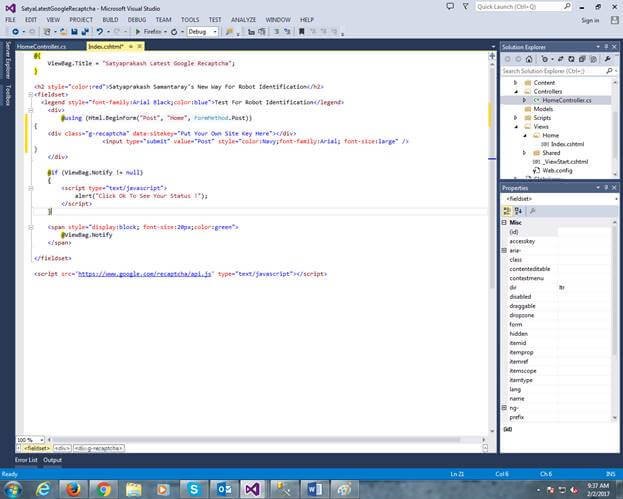Click the Sign in link
The width and height of the screenshot is (623, 499).
point(590,20)
